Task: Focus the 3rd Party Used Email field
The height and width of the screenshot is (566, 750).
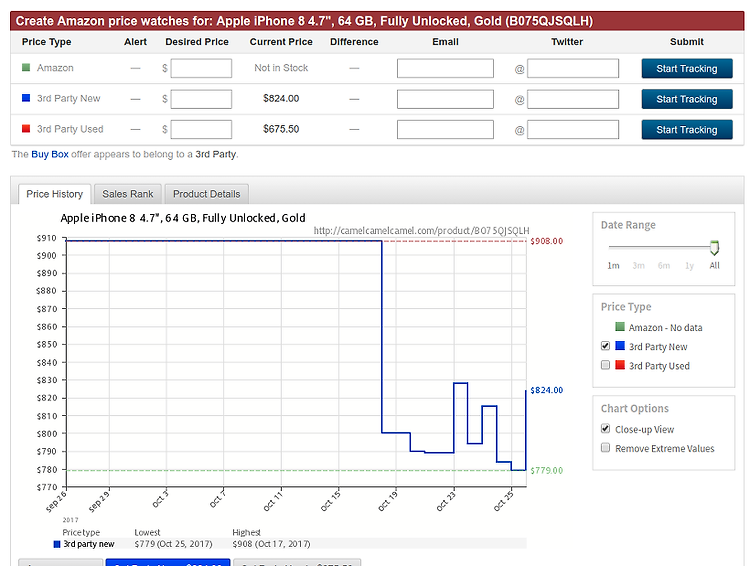Action: pyautogui.click(x=445, y=130)
